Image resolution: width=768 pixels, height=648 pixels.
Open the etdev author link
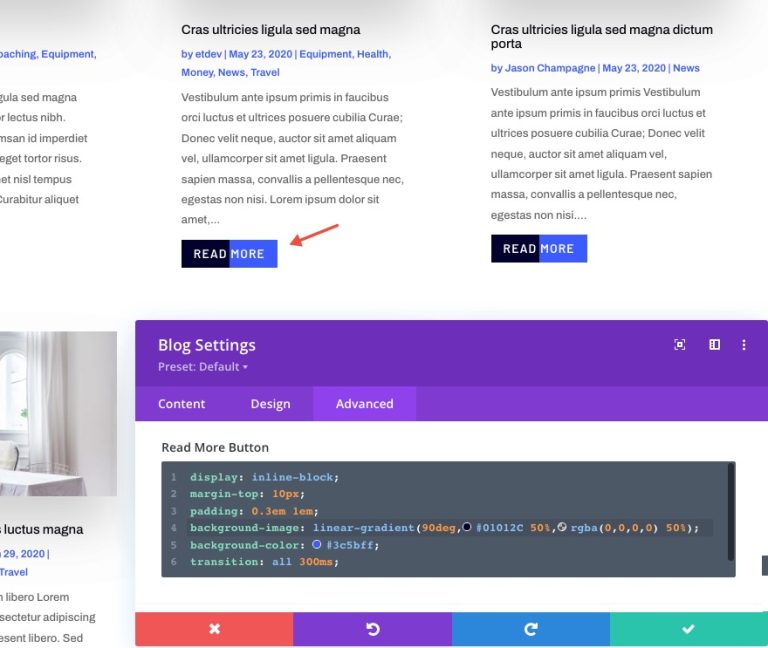coord(210,54)
